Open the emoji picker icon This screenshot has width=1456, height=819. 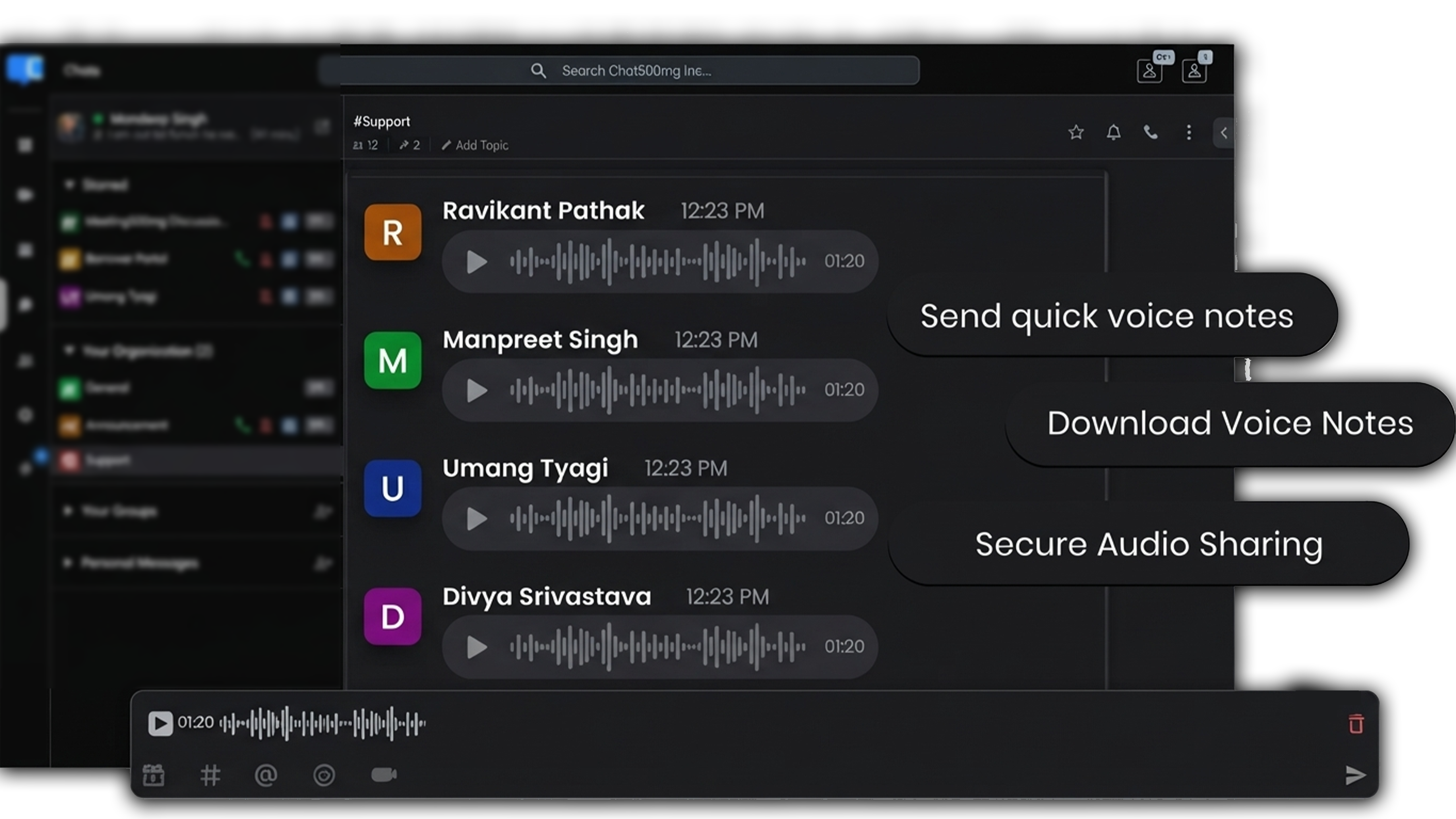(x=324, y=775)
